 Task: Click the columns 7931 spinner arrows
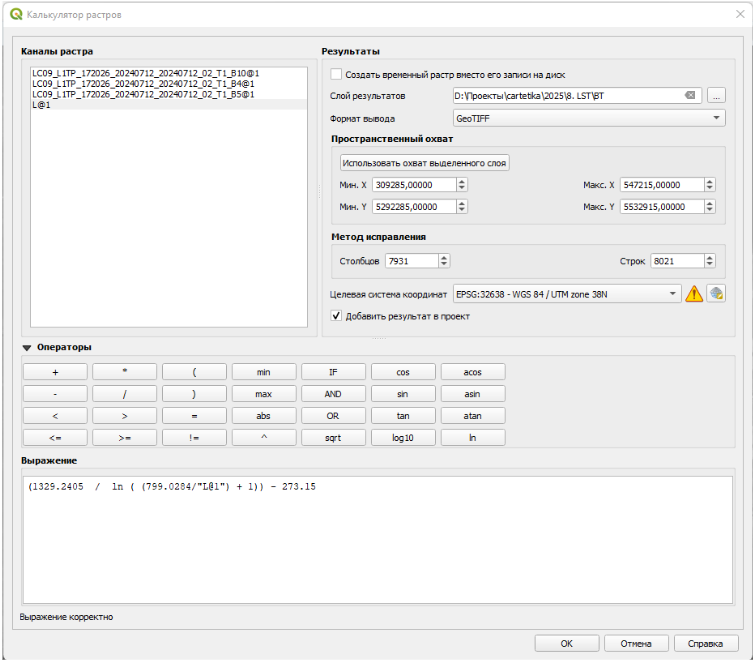444,261
